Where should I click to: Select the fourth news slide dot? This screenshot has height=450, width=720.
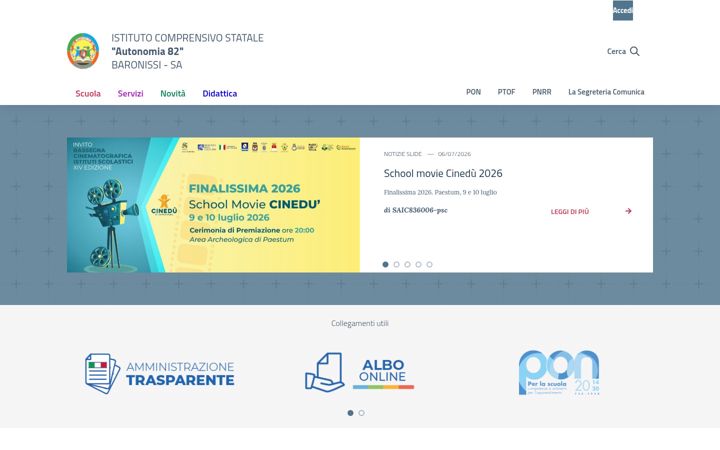418,264
